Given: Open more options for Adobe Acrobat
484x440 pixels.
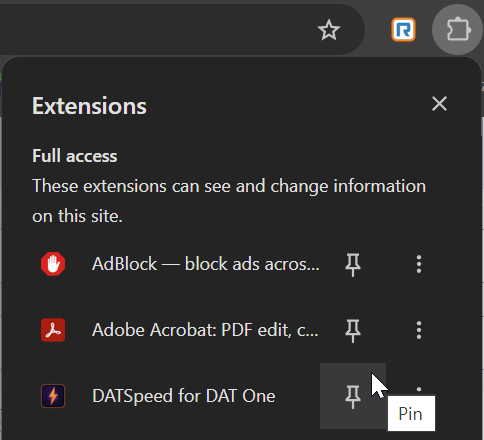Looking at the screenshot, I should (419, 330).
